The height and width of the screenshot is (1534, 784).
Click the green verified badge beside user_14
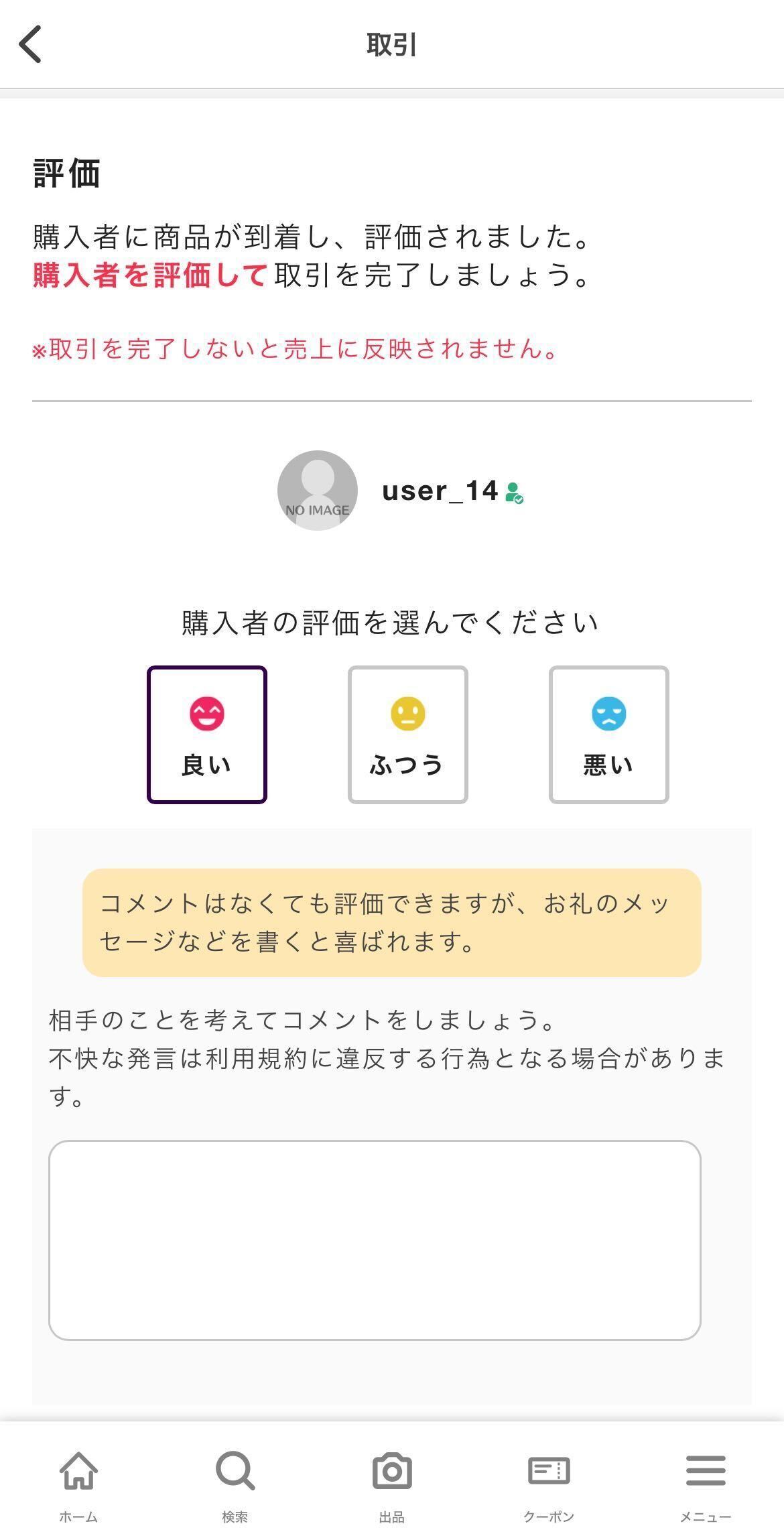tap(514, 493)
